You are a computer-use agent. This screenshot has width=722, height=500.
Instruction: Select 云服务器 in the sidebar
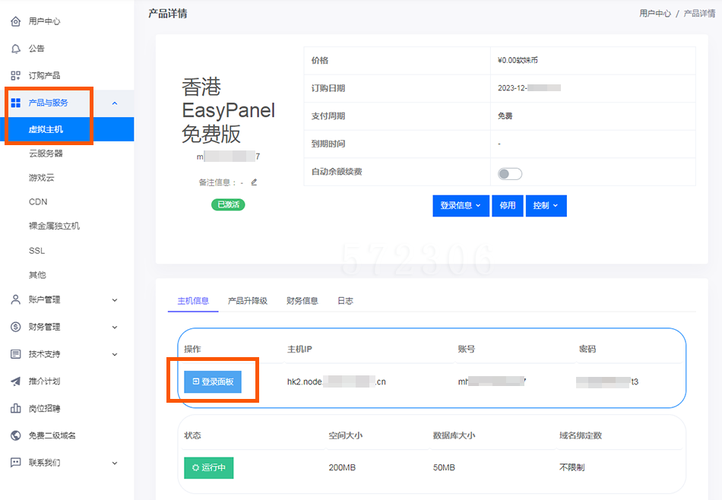(46, 153)
